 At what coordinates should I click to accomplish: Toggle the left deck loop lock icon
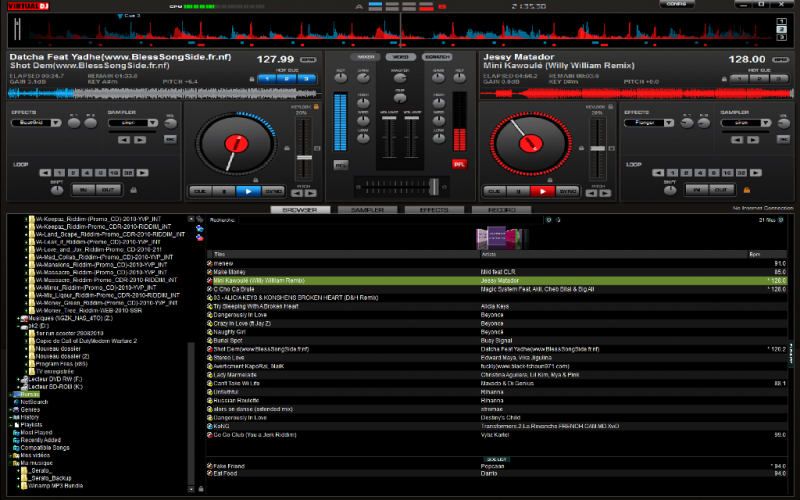pos(133,190)
